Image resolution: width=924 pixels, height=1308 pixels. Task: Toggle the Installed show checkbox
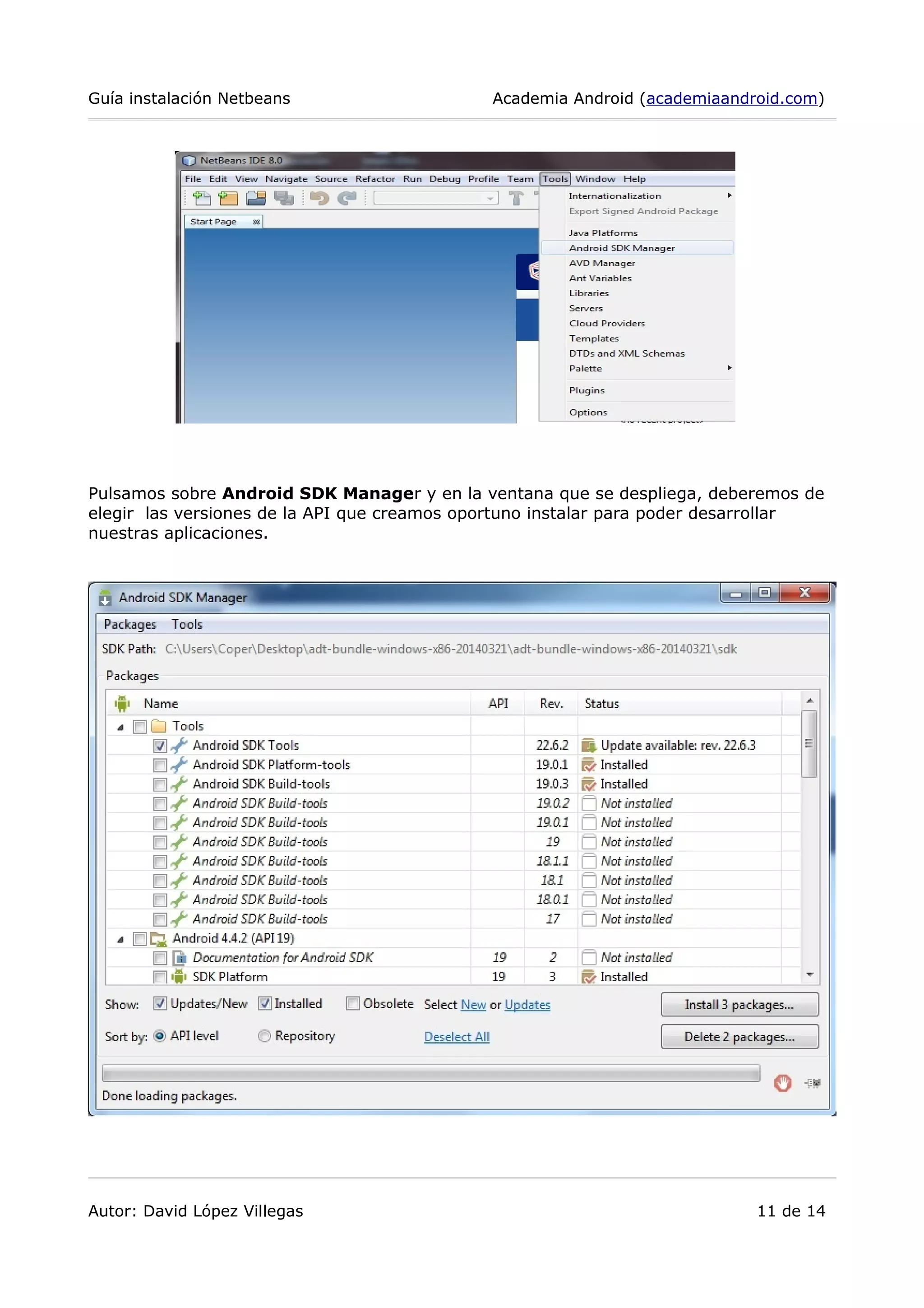pos(265,1004)
